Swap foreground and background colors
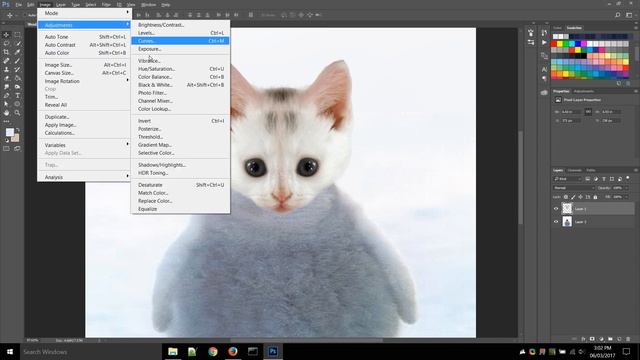This screenshot has height=360, width=640. (18, 130)
